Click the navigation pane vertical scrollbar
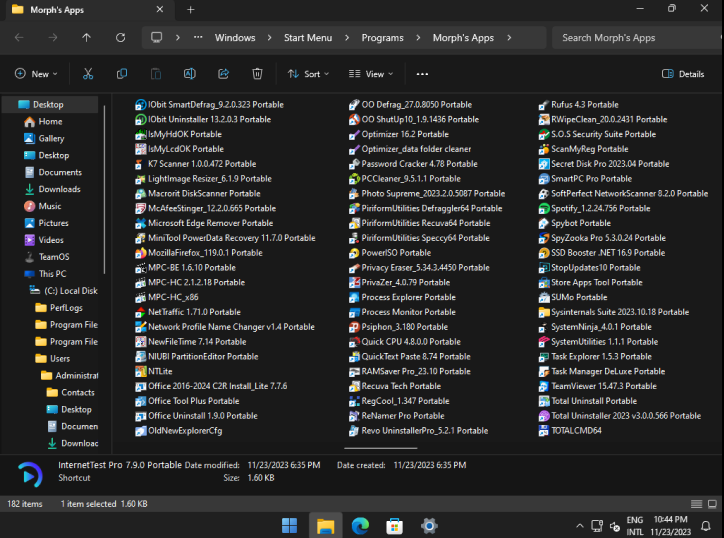Screen dimensions: 724x538 104,189
